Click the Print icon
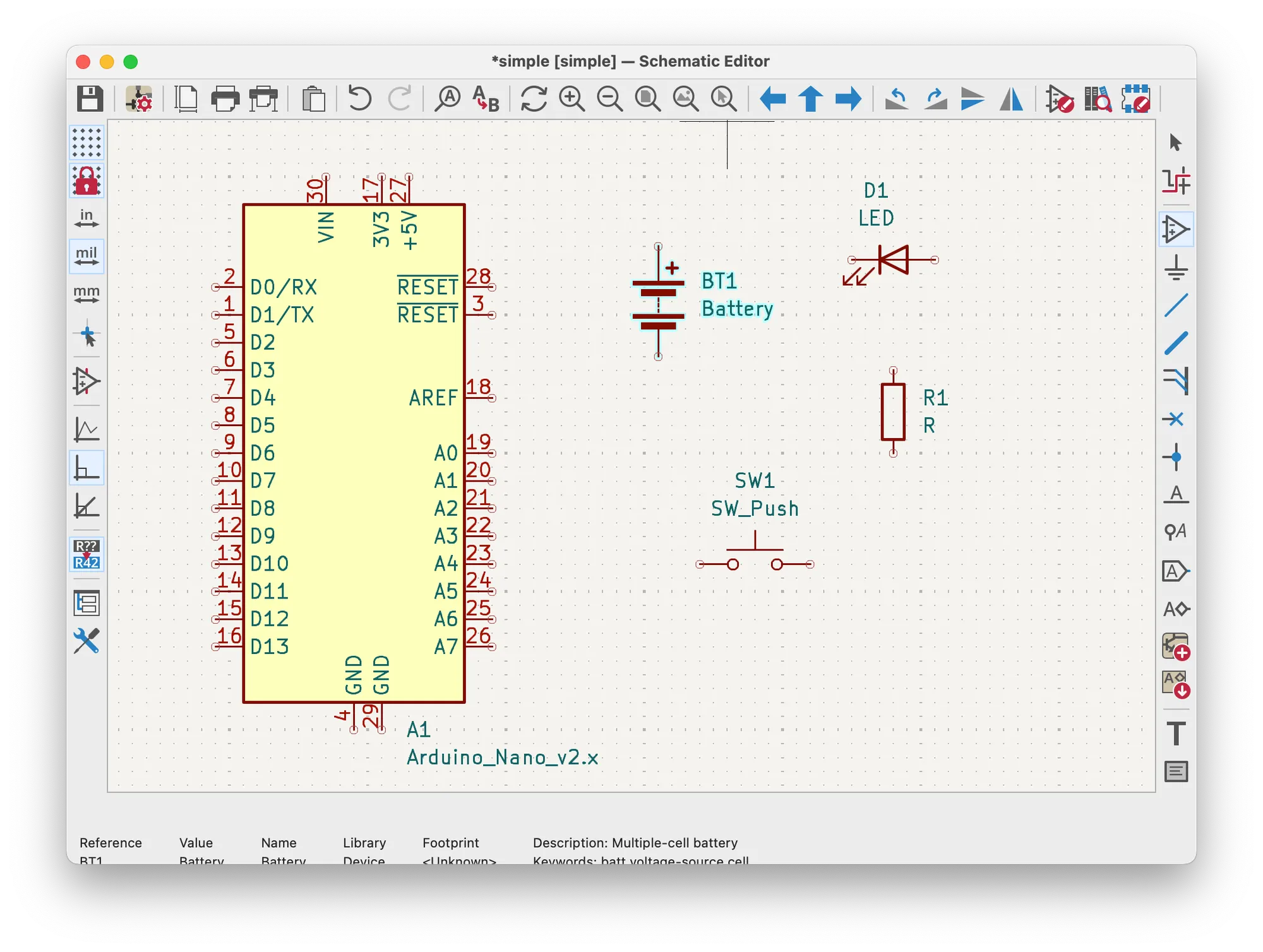This screenshot has height=952, width=1263. click(225, 99)
